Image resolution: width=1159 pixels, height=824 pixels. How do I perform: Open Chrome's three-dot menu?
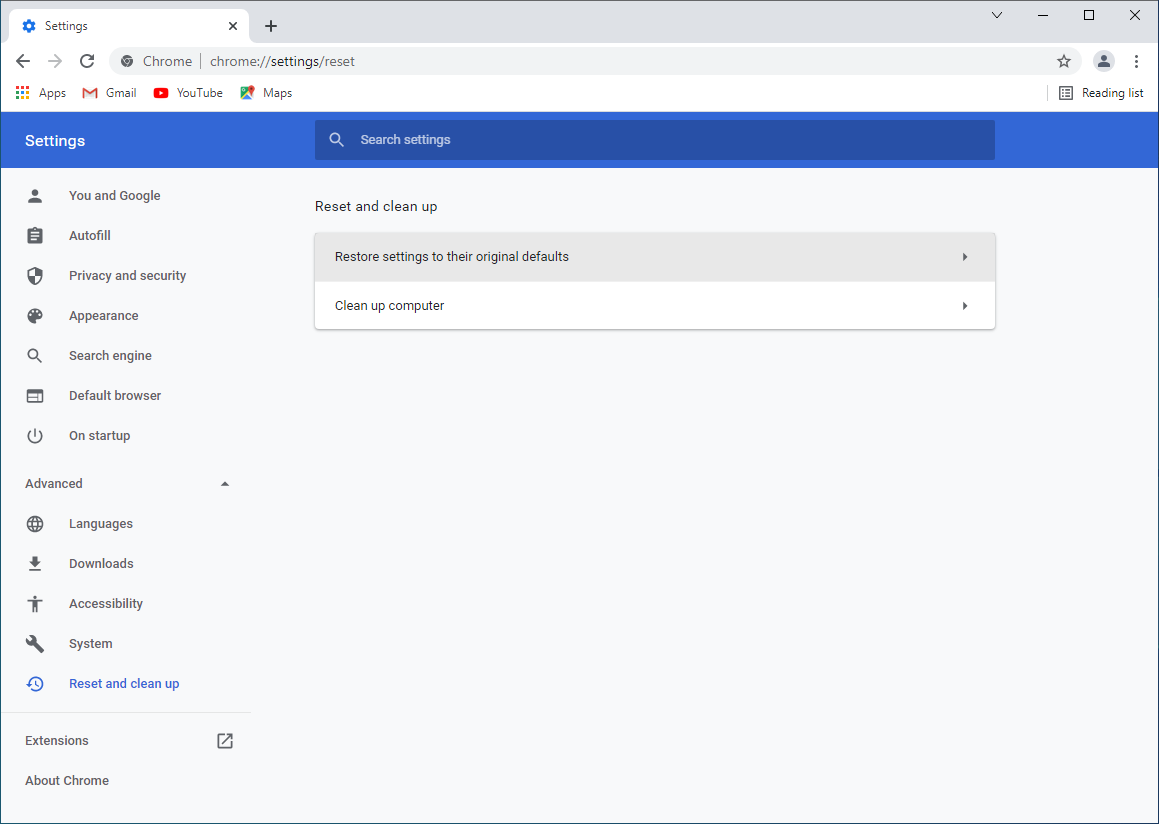point(1136,61)
